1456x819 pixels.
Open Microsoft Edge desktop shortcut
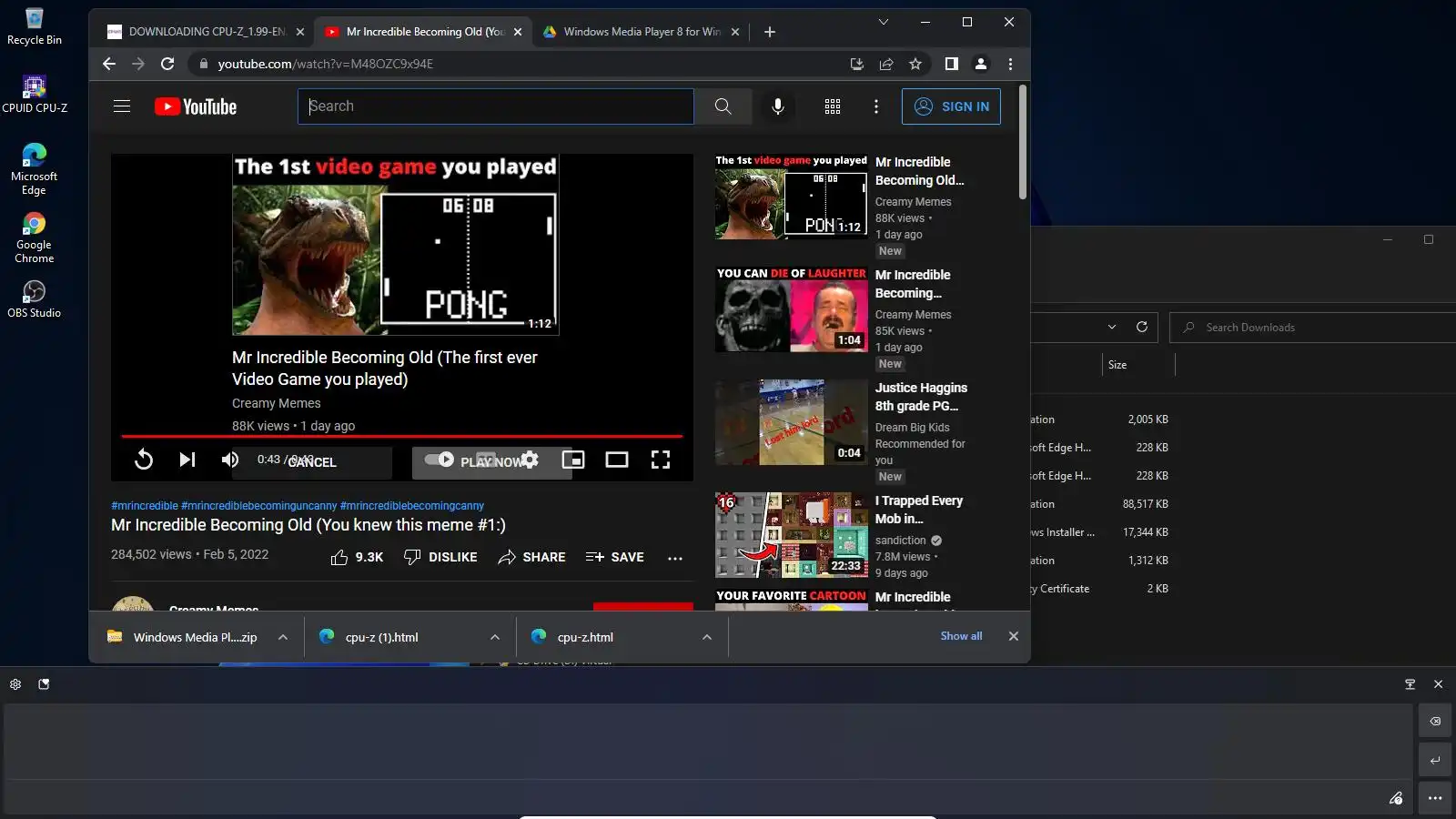pos(35,169)
